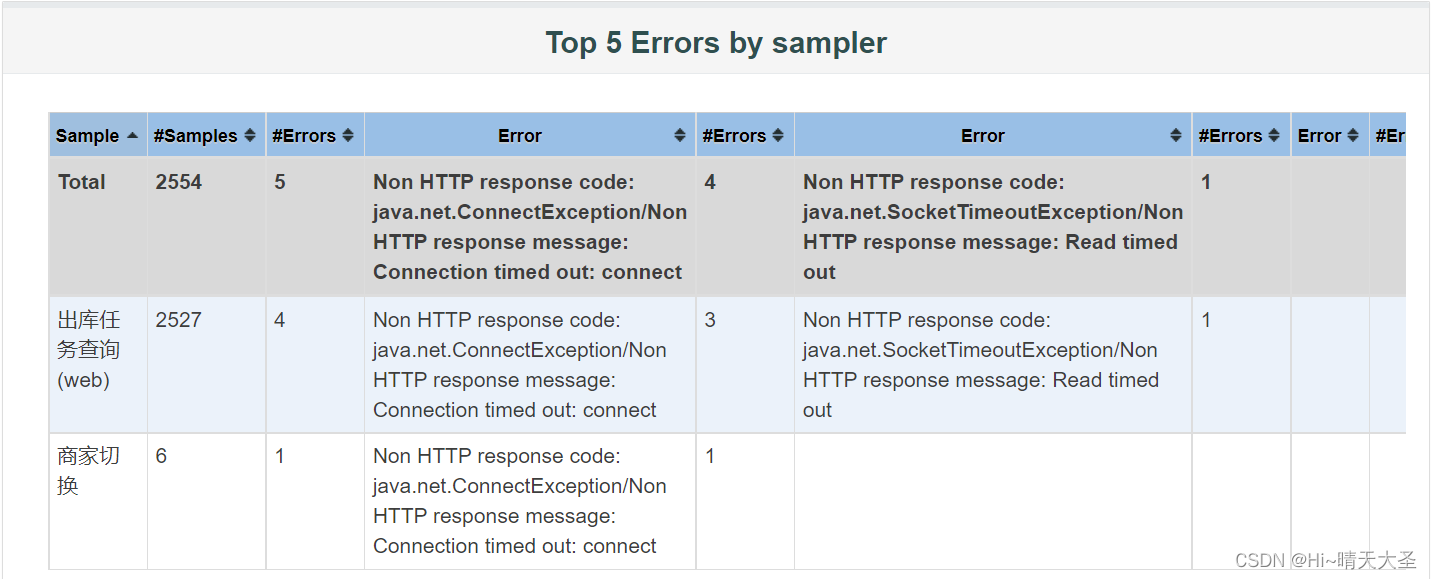
Task: Click the partially hidden fourth #Errors header
Action: pos(1390,136)
